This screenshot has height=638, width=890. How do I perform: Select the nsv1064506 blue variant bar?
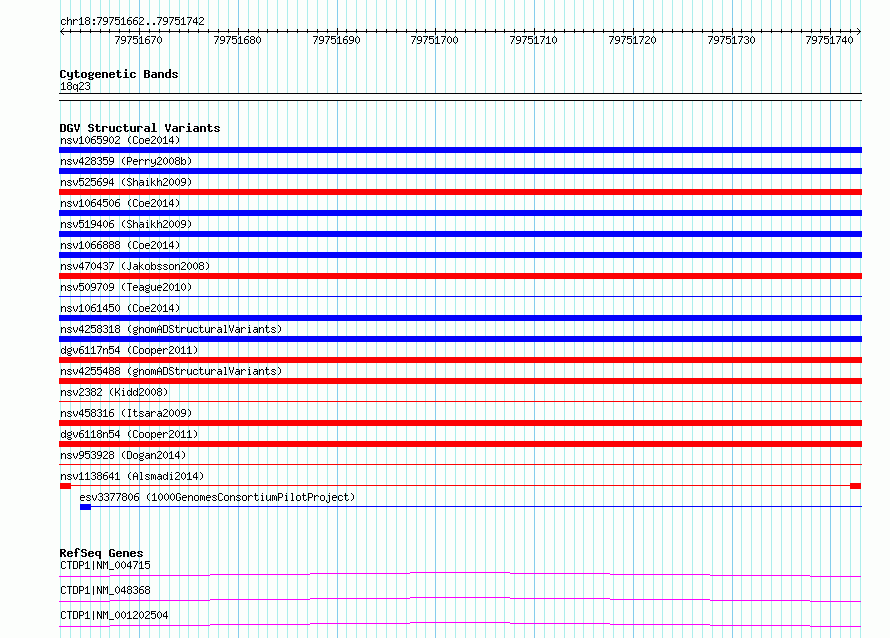point(460,213)
